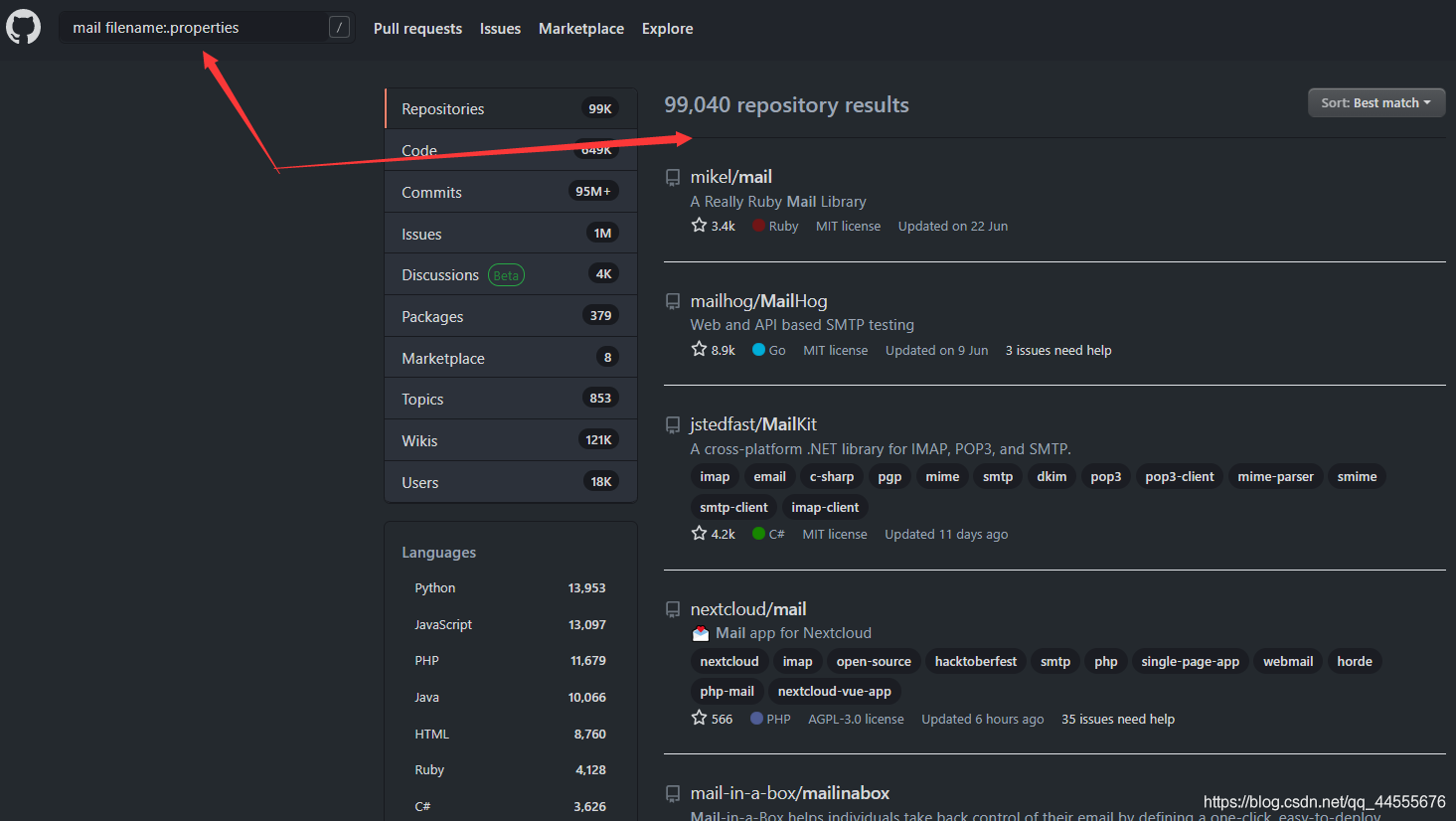Select the Commits results filter
Viewport: 1456px width, 821px height.
(x=511, y=192)
